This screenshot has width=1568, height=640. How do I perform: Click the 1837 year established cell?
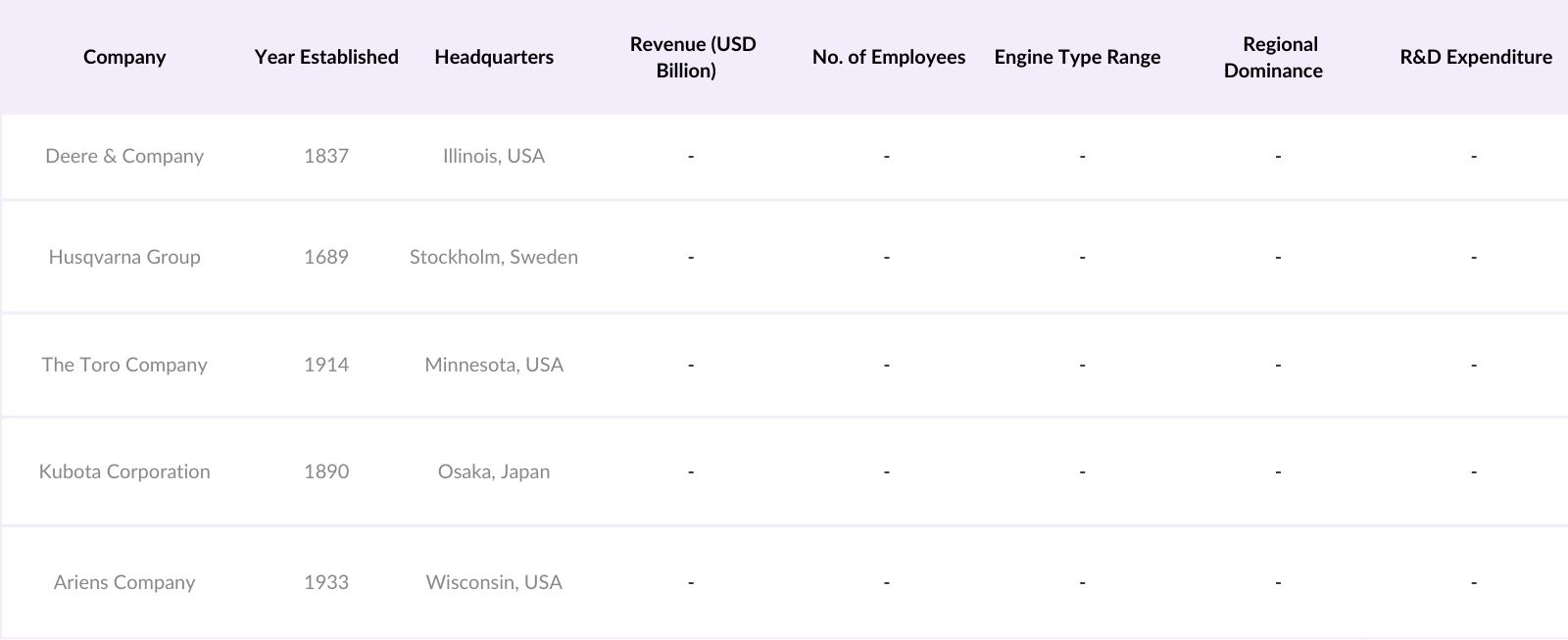[x=326, y=156]
